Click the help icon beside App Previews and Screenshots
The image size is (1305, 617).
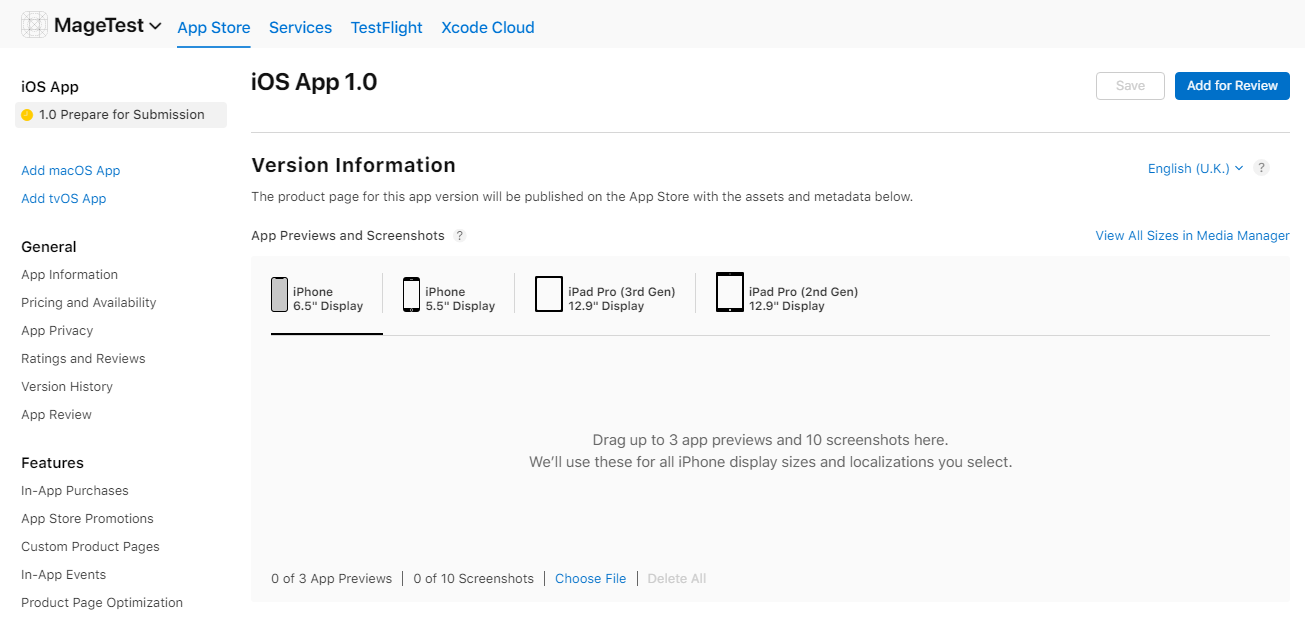click(460, 235)
